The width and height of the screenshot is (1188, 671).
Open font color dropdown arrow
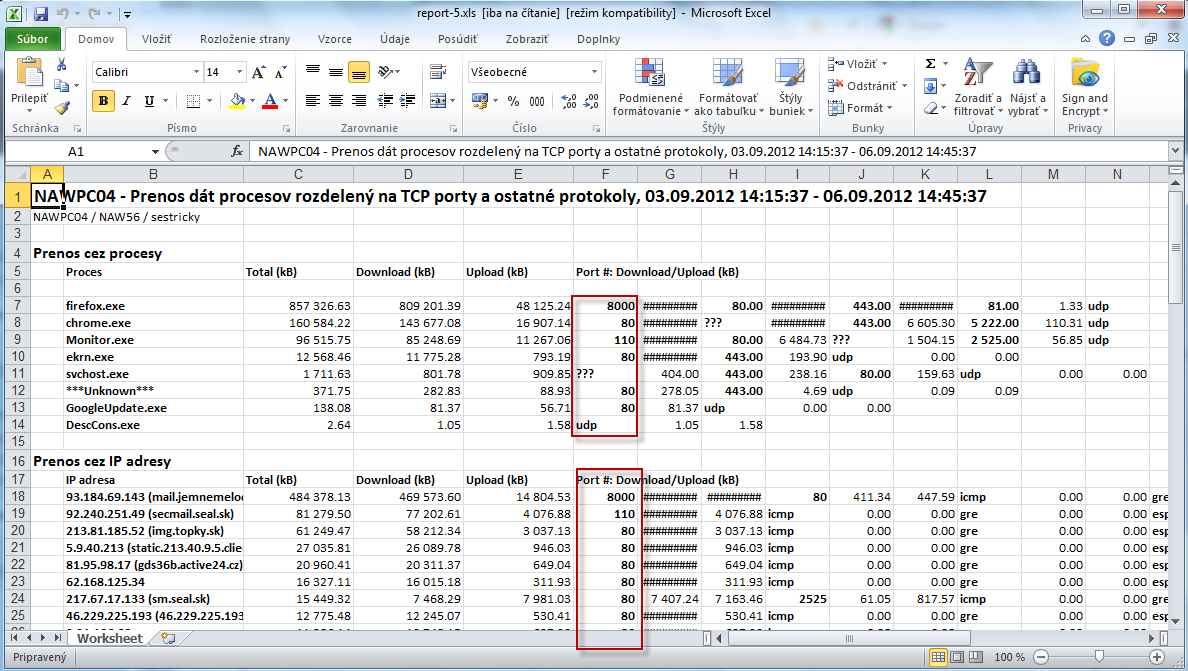(x=285, y=101)
